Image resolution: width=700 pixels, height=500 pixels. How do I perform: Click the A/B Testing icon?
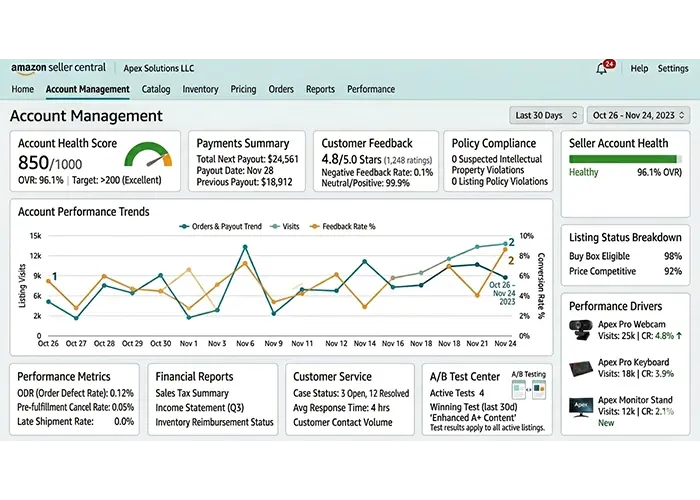tap(529, 390)
